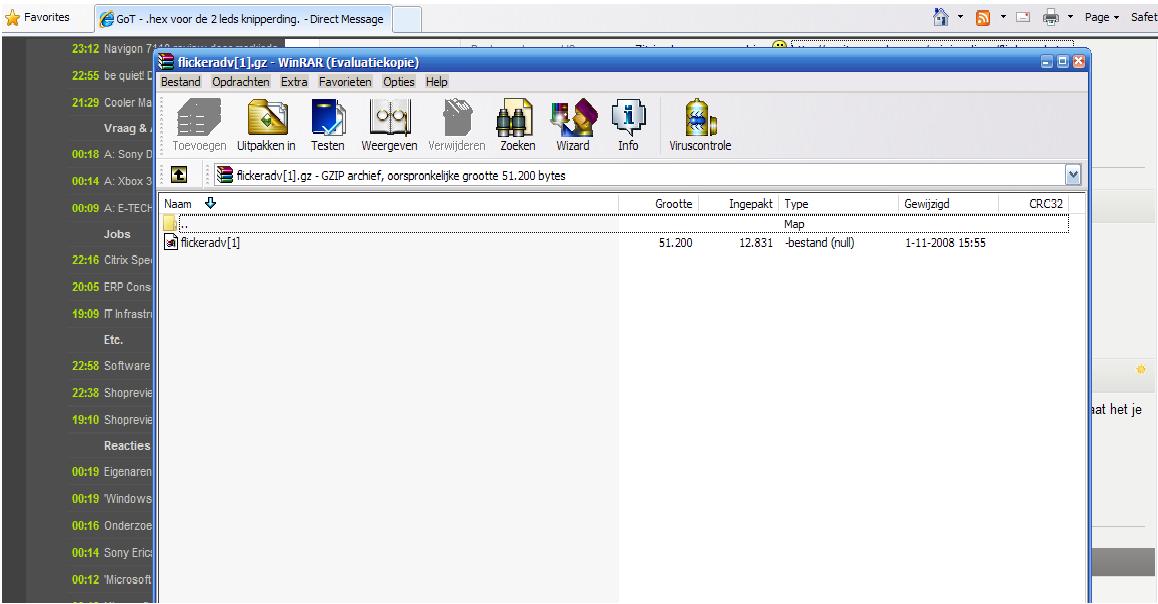Open the Opdrachten menu
The height and width of the screenshot is (604, 1158).
coord(241,82)
